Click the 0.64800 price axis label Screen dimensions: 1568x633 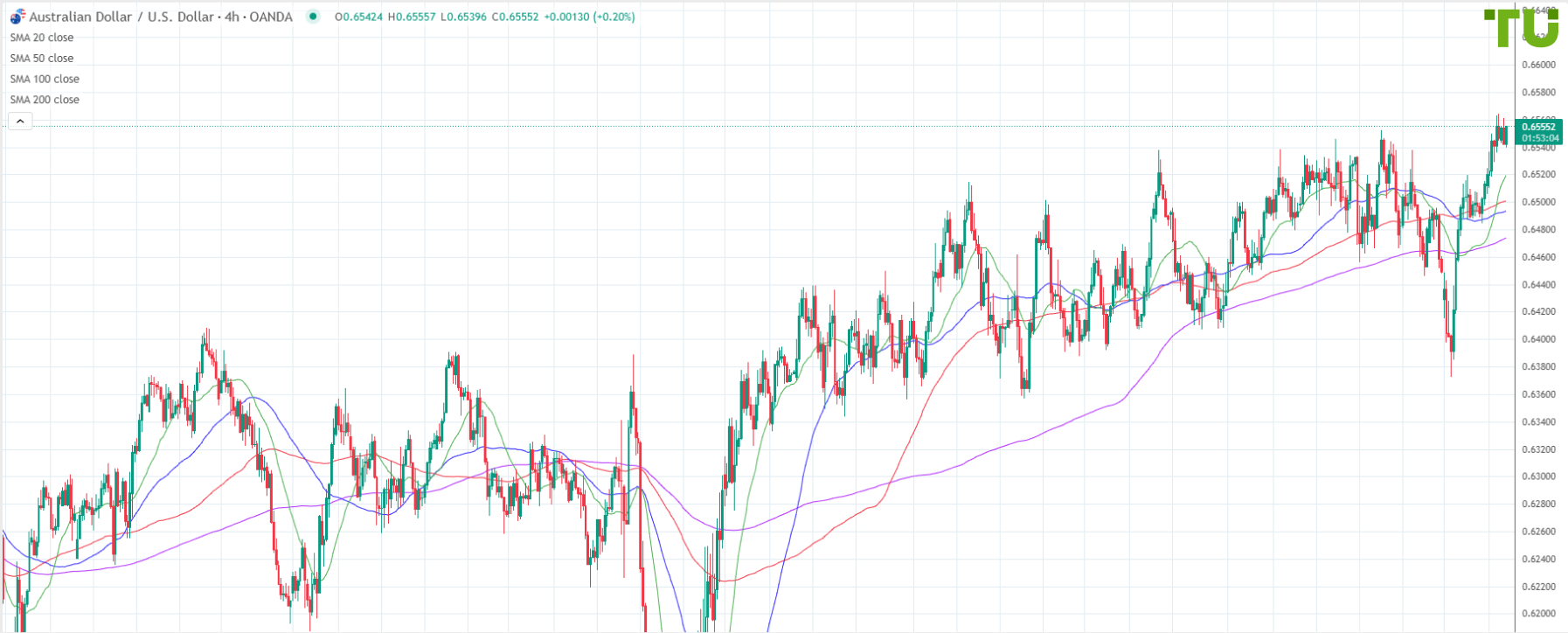pyautogui.click(x=1539, y=230)
